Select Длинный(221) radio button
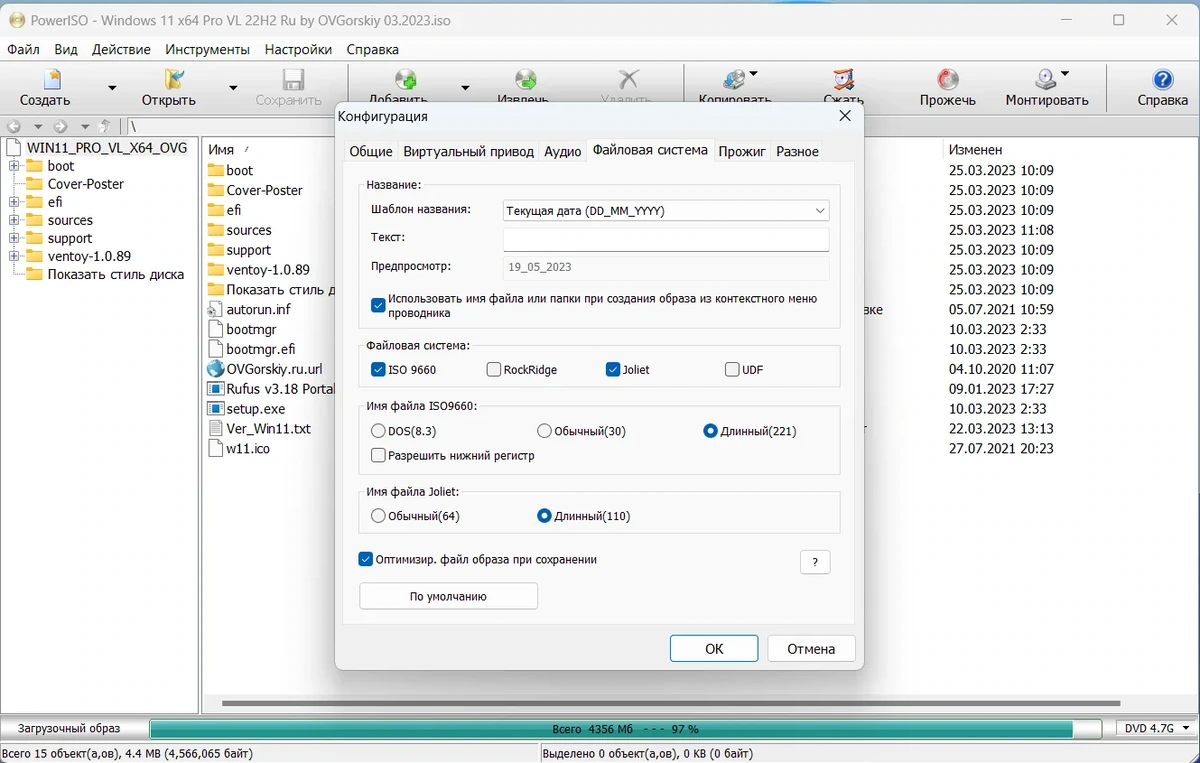Image resolution: width=1200 pixels, height=763 pixels. click(710, 431)
